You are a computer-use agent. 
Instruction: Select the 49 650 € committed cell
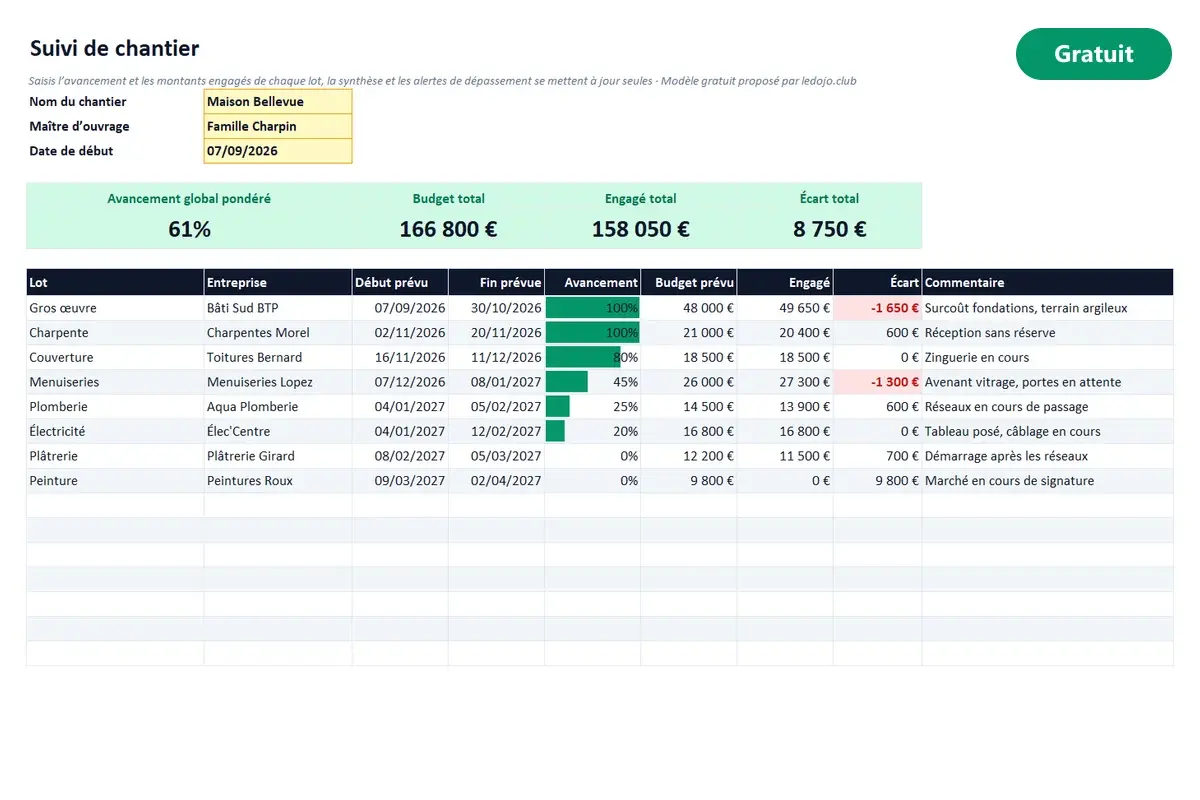785,308
